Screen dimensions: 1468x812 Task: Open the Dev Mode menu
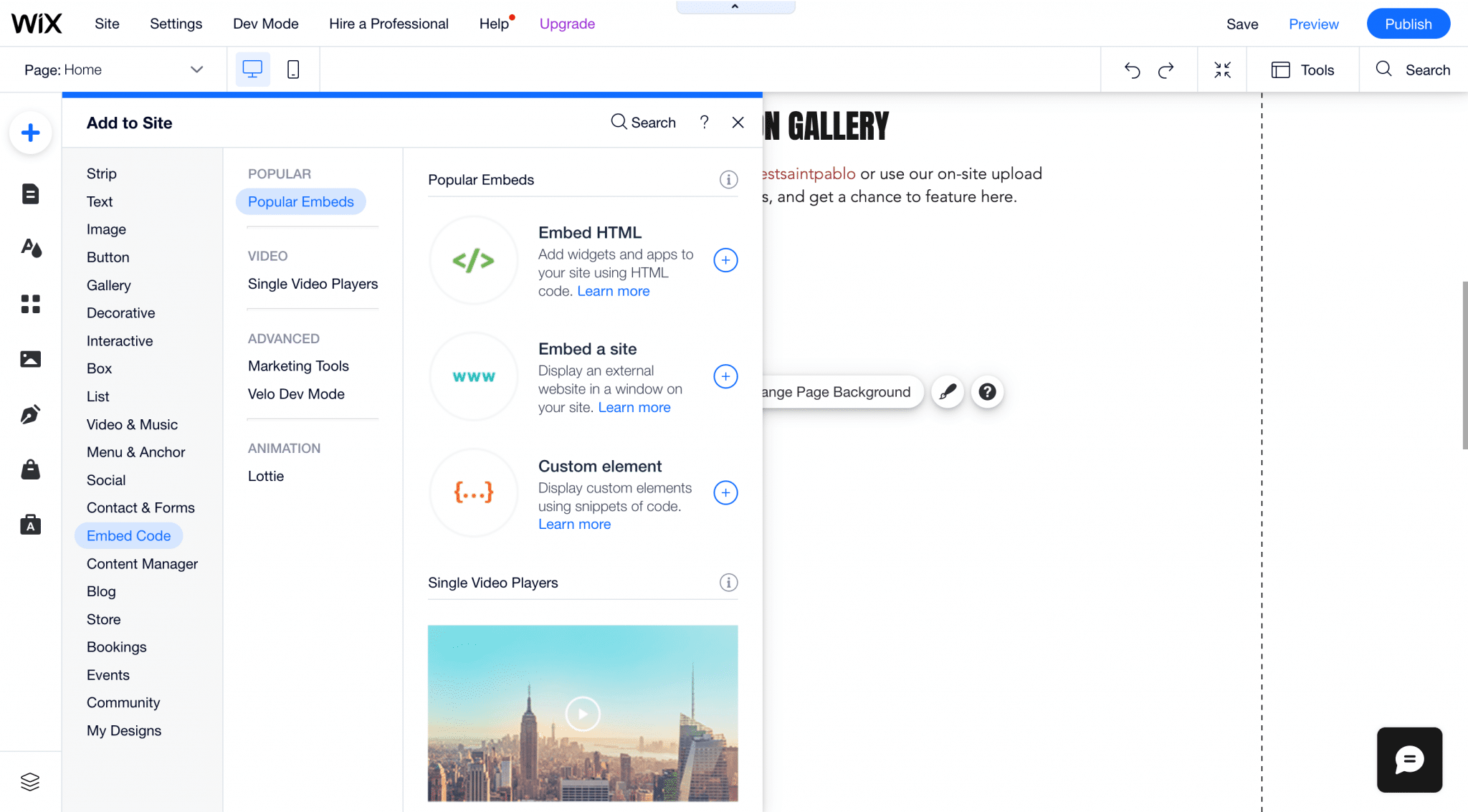pos(265,24)
